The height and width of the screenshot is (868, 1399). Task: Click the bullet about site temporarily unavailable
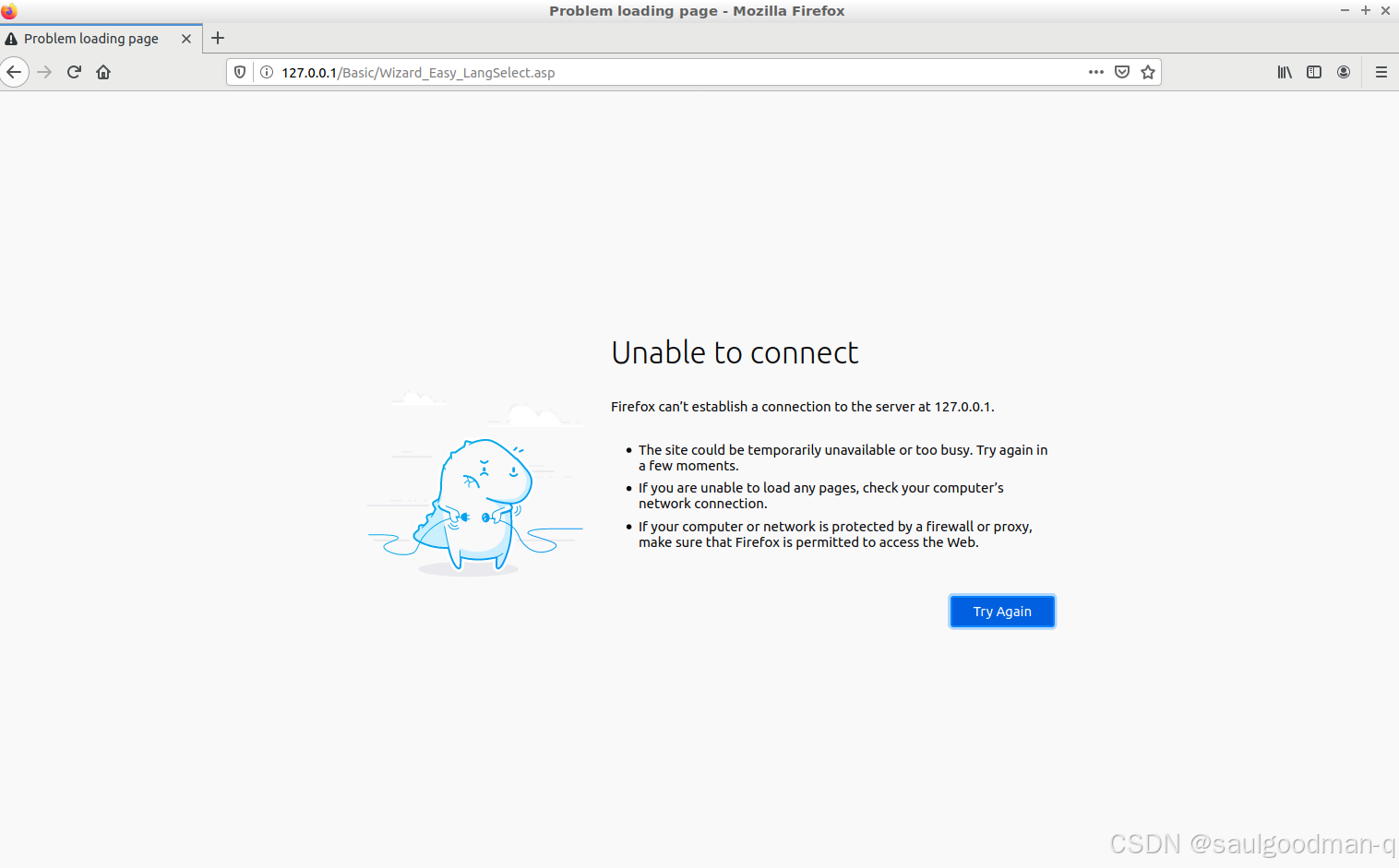843,458
